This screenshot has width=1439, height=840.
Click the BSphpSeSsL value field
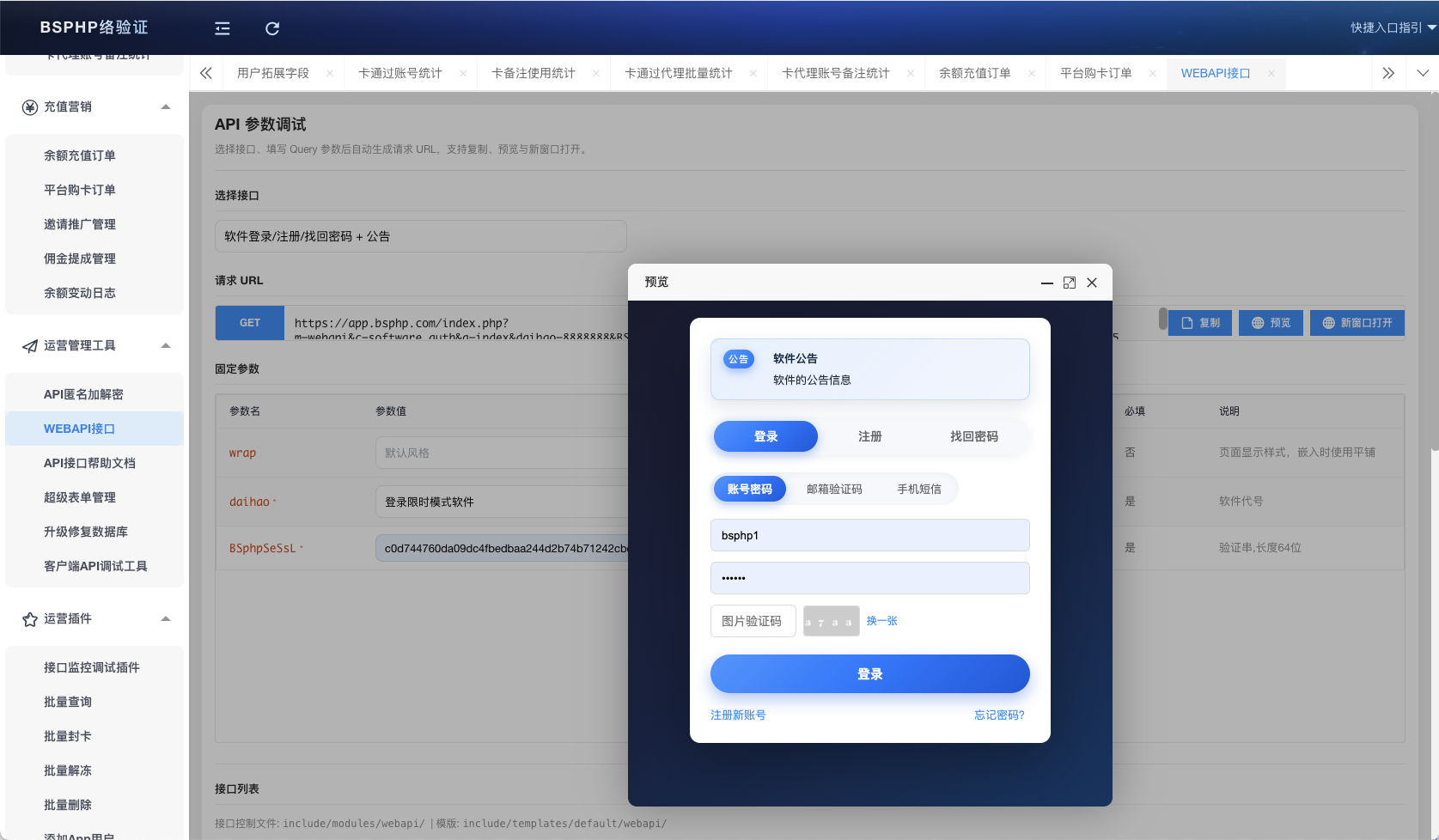502,548
